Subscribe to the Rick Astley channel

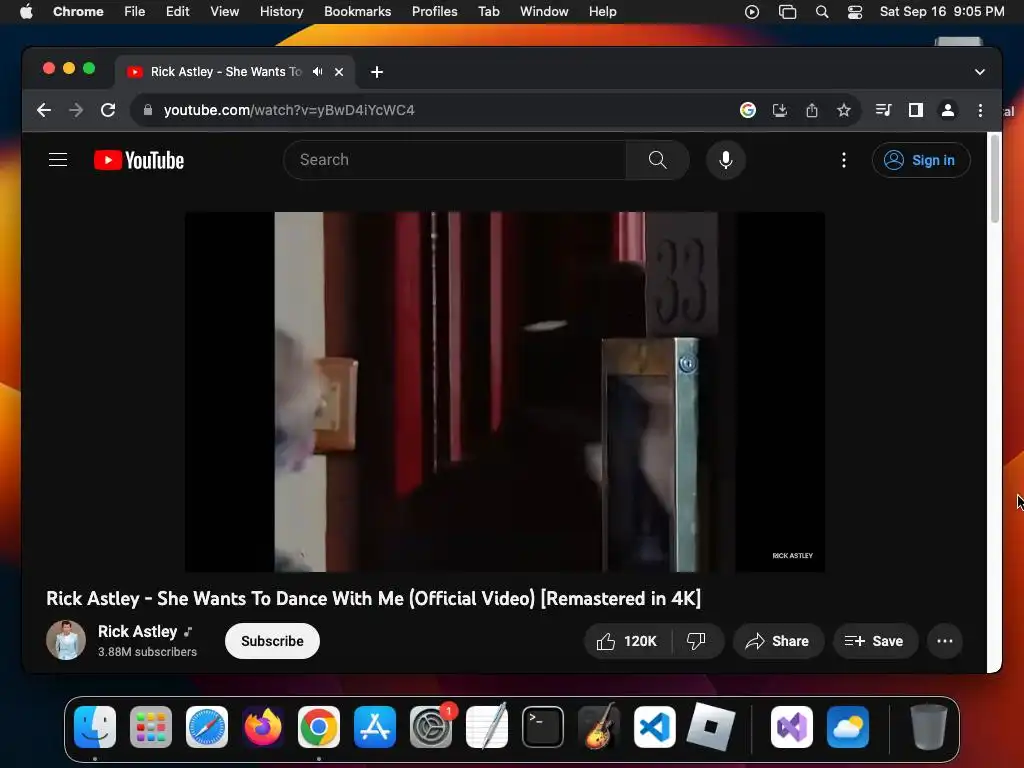(x=272, y=641)
